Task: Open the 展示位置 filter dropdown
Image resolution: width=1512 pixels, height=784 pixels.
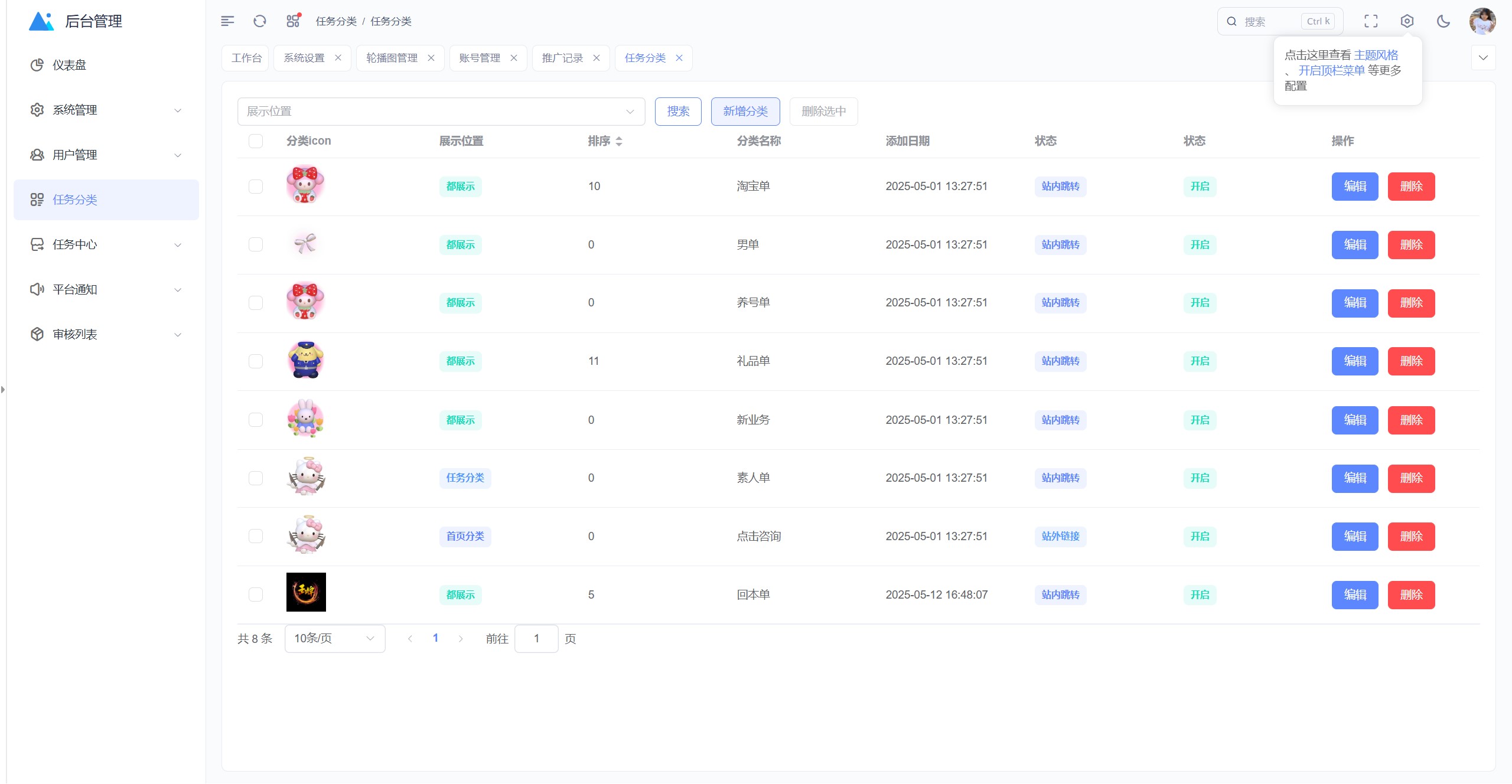Action: point(441,112)
